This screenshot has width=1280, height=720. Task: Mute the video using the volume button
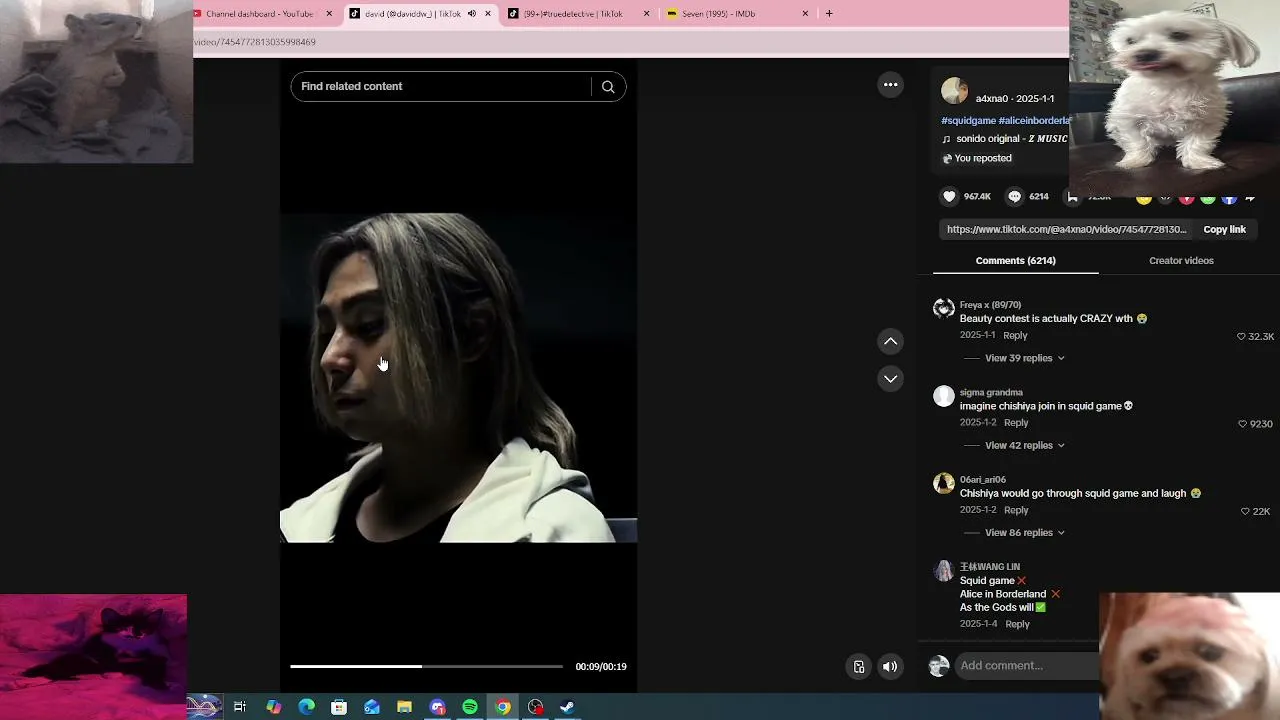pos(890,667)
